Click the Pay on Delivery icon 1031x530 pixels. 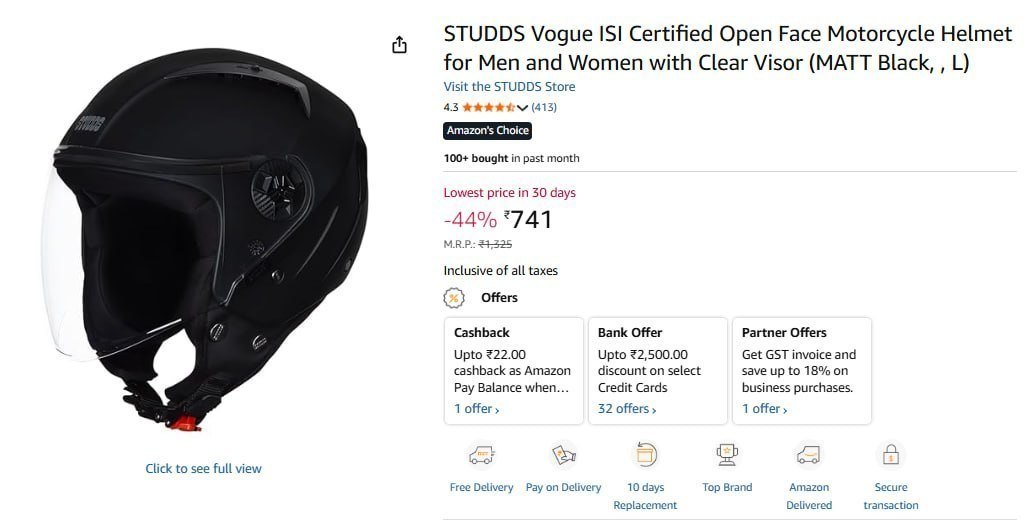pyautogui.click(x=563, y=455)
